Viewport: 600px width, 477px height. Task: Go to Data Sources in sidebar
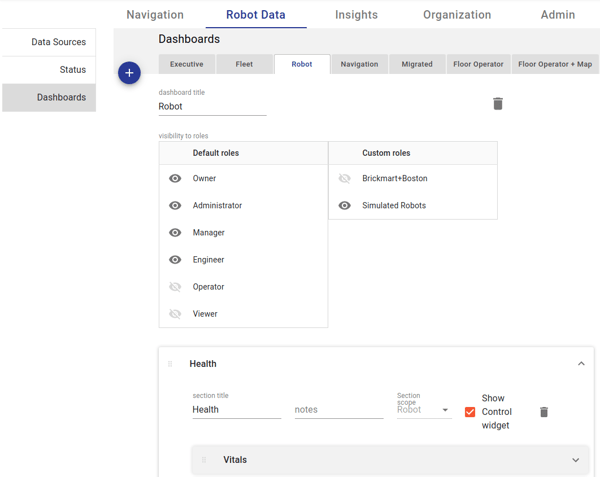point(49,42)
